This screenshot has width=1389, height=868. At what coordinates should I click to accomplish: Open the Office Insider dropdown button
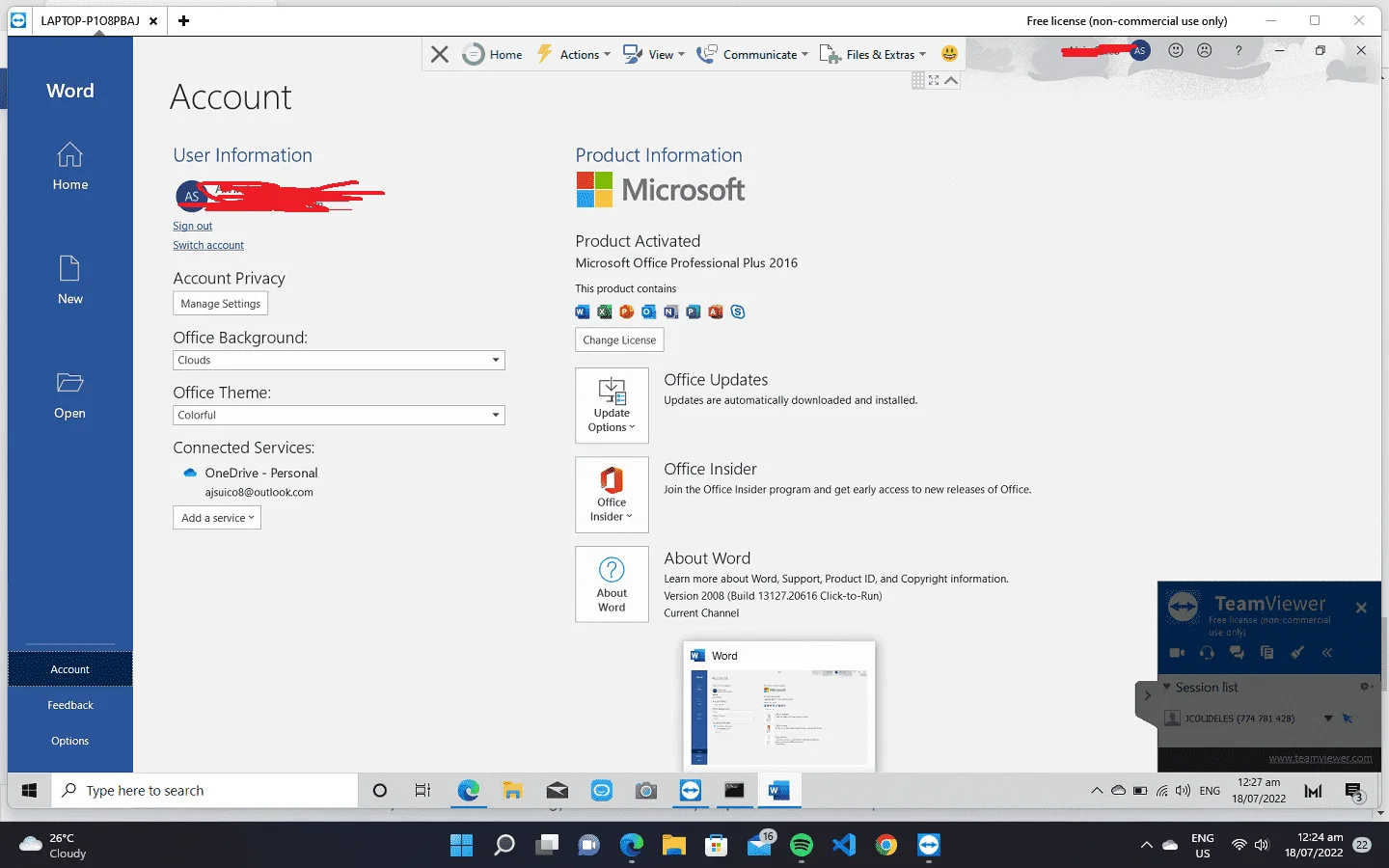coord(612,495)
